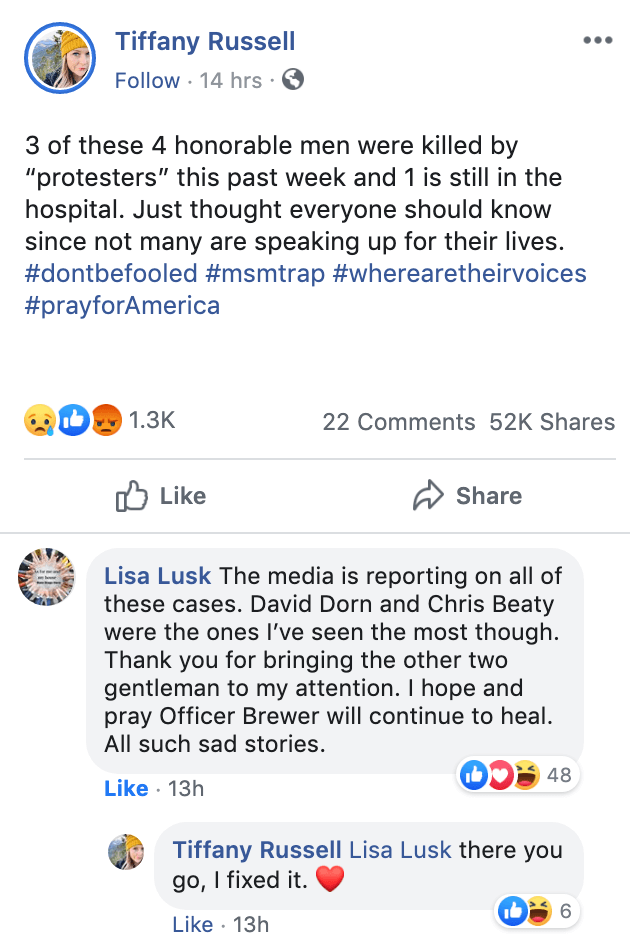The height and width of the screenshot is (942, 630).
Task: Like the post with the thumbs-up button
Action: [x=161, y=496]
